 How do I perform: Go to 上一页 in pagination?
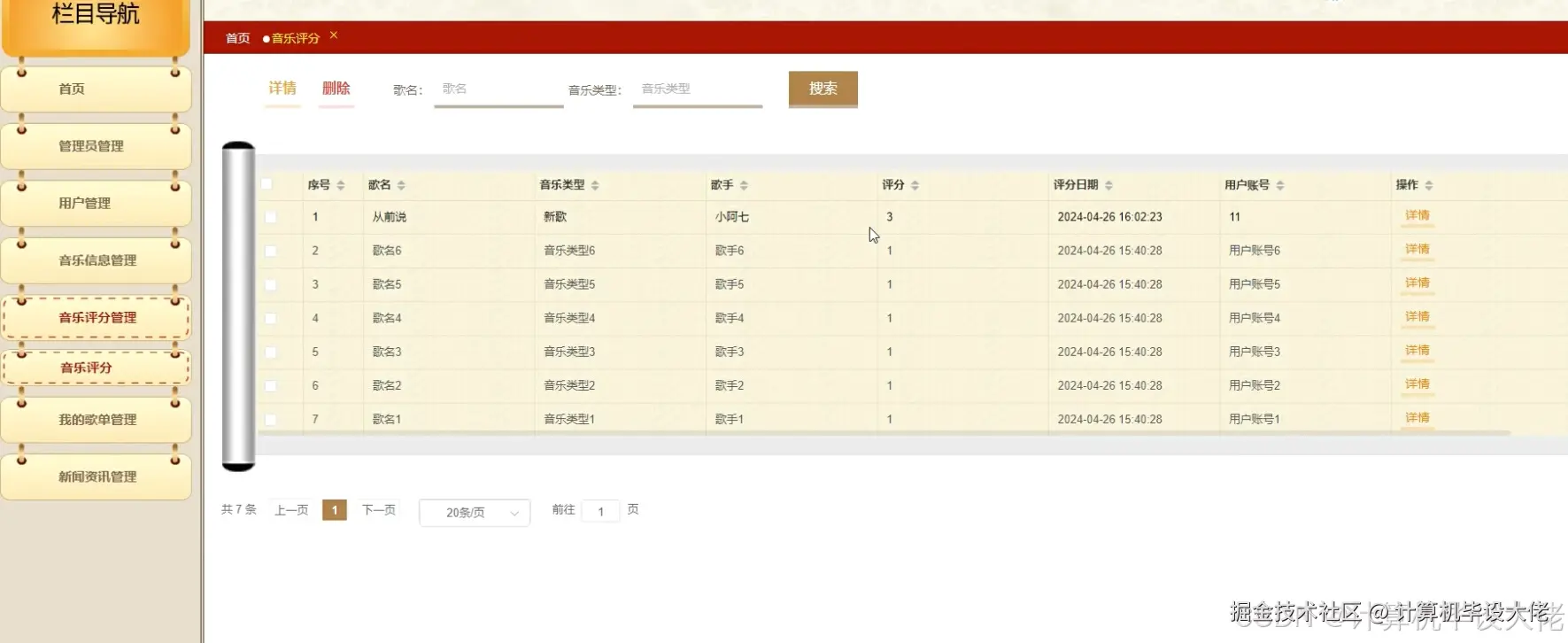tap(291, 510)
